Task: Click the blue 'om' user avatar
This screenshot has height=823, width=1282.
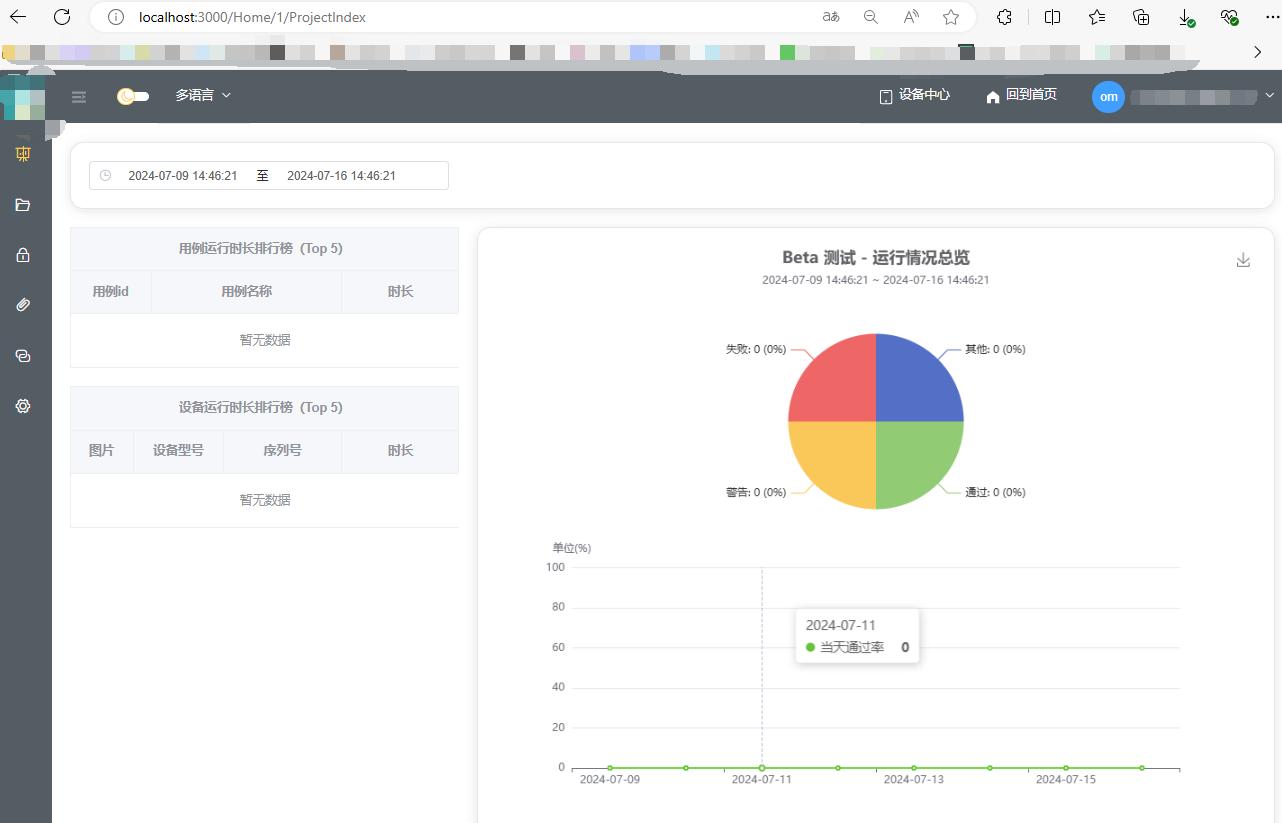Action: click(1108, 97)
